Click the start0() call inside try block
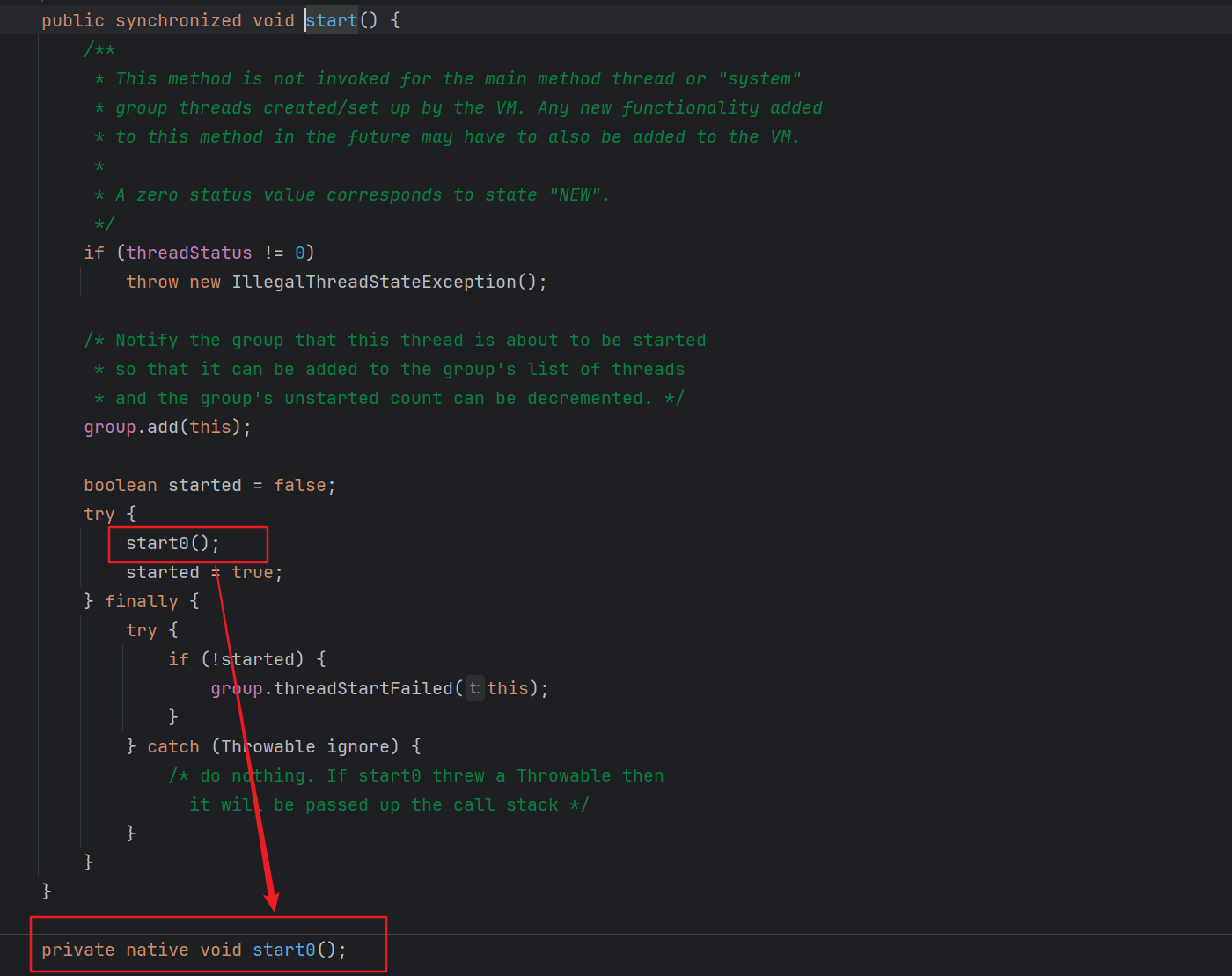 (172, 543)
